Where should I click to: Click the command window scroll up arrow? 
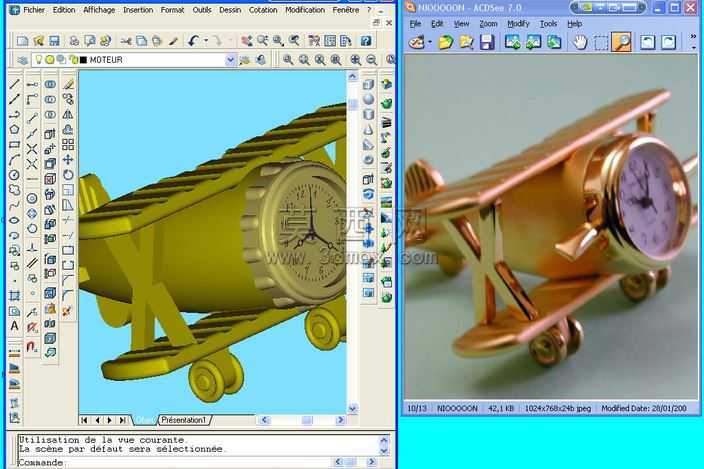tap(384, 439)
